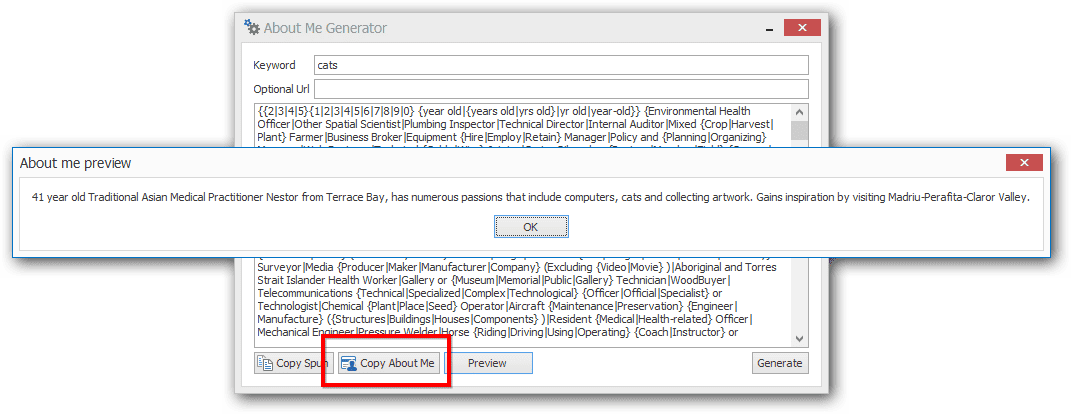
Task: Click the template scrollbar thumb
Action: point(800,131)
